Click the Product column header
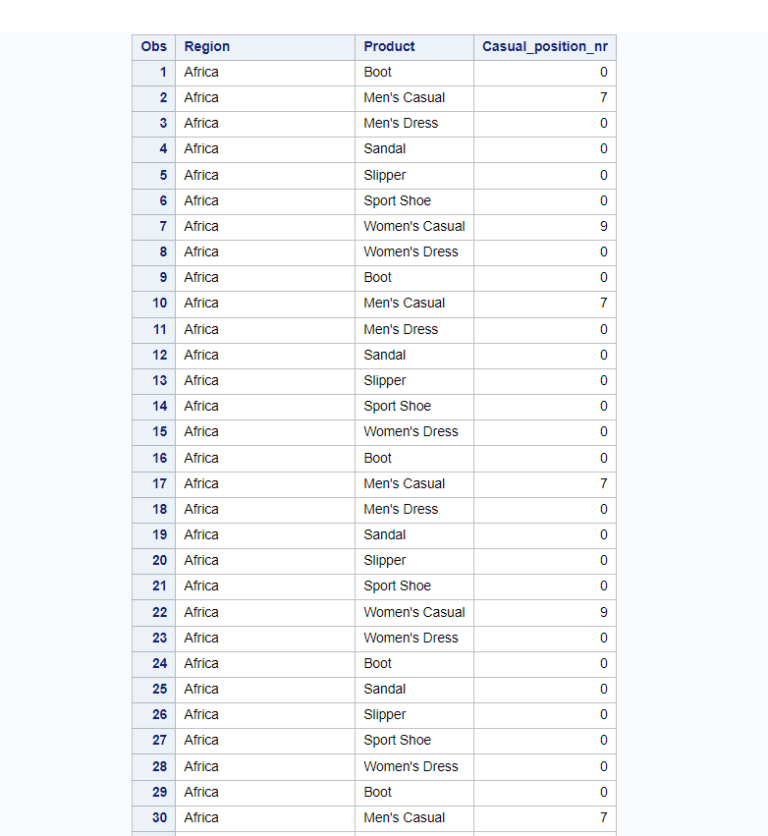 pyautogui.click(x=414, y=47)
